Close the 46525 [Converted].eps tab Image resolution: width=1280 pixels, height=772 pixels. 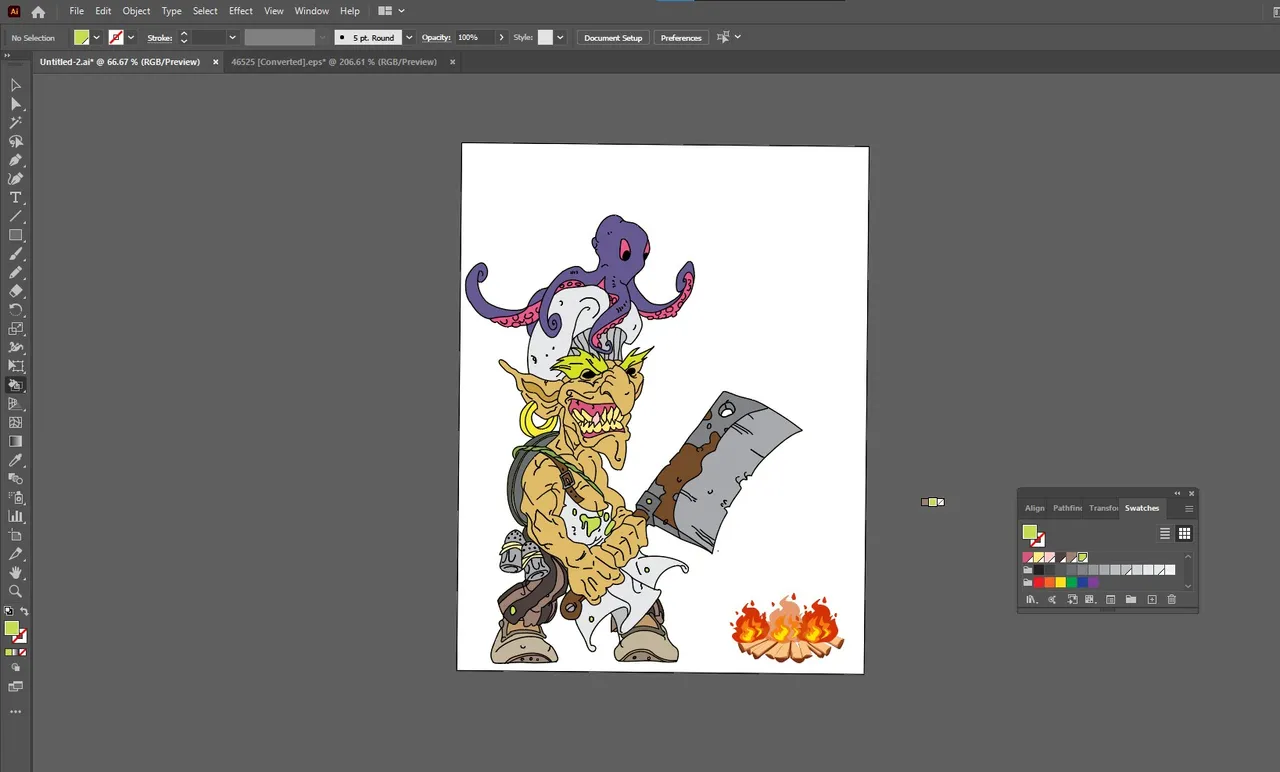(x=452, y=62)
